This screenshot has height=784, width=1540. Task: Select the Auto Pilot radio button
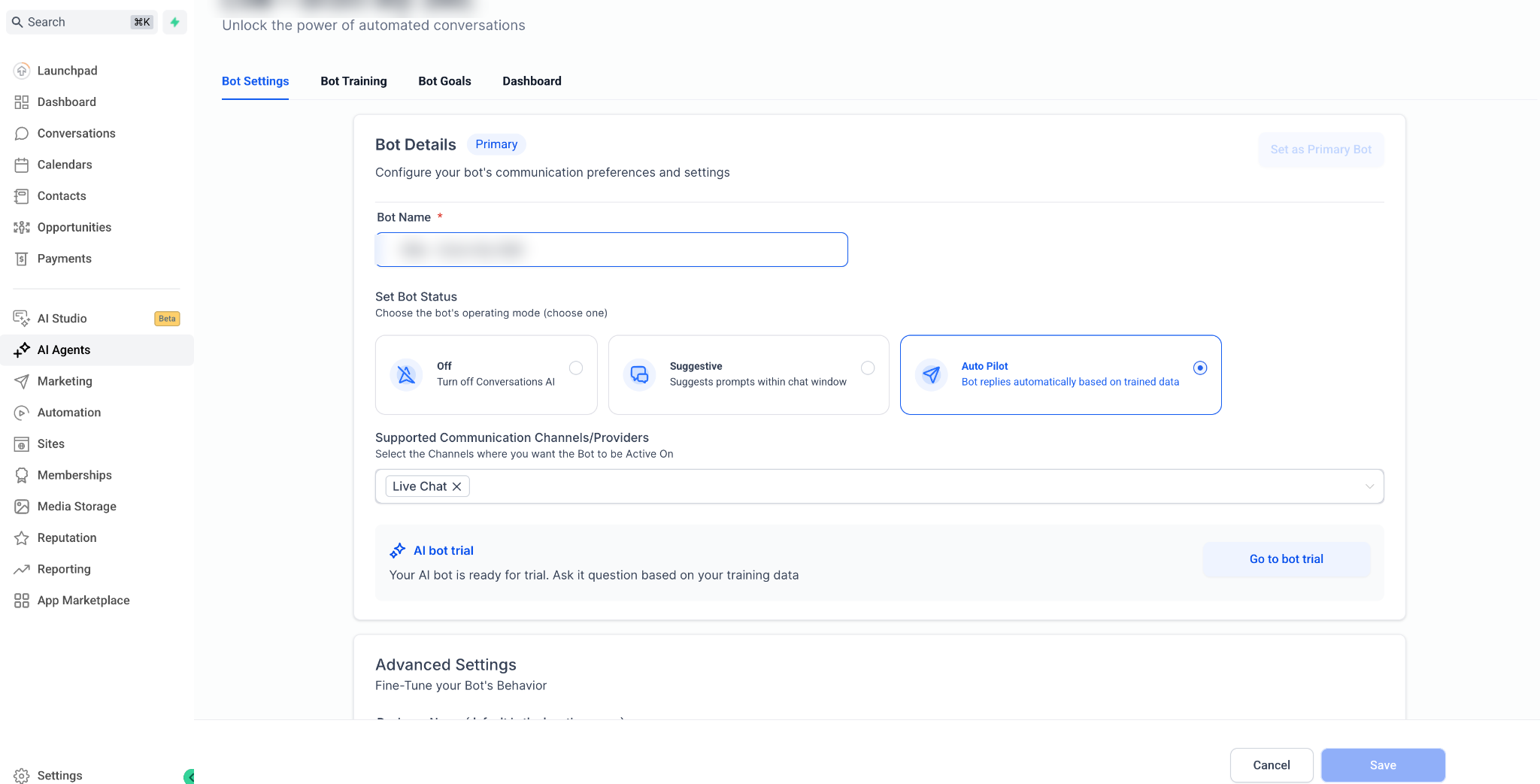click(x=1200, y=368)
